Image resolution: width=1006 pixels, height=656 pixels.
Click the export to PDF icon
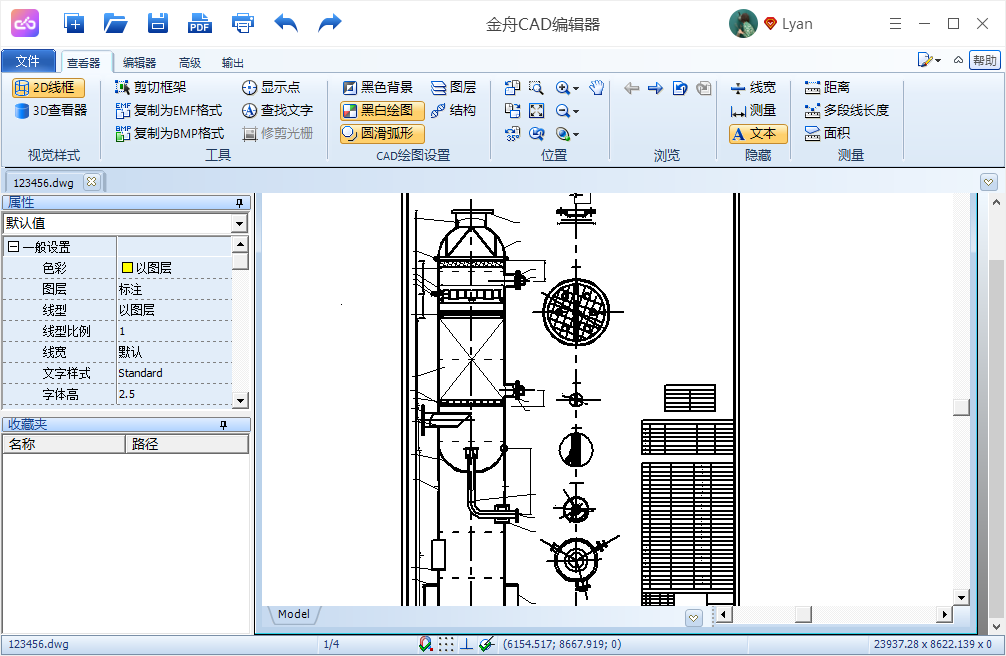[x=200, y=23]
